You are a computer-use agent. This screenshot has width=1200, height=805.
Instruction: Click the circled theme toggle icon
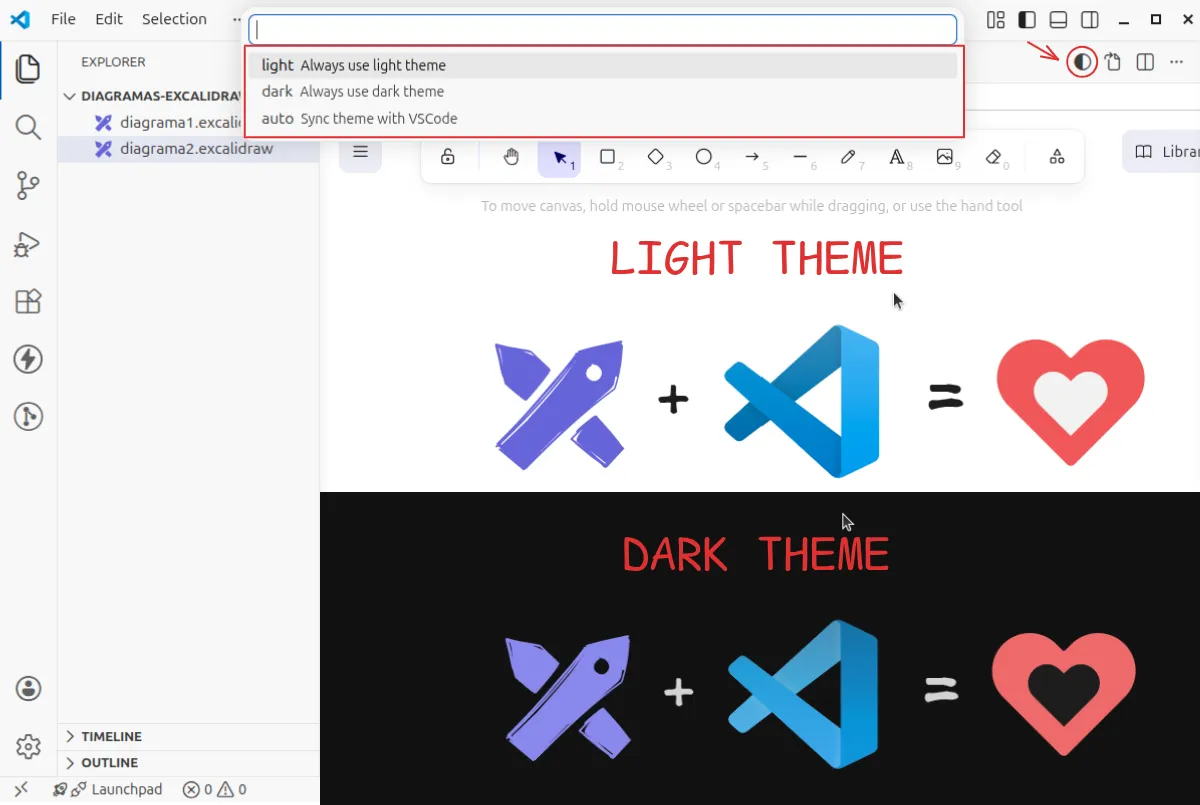[x=1081, y=62]
